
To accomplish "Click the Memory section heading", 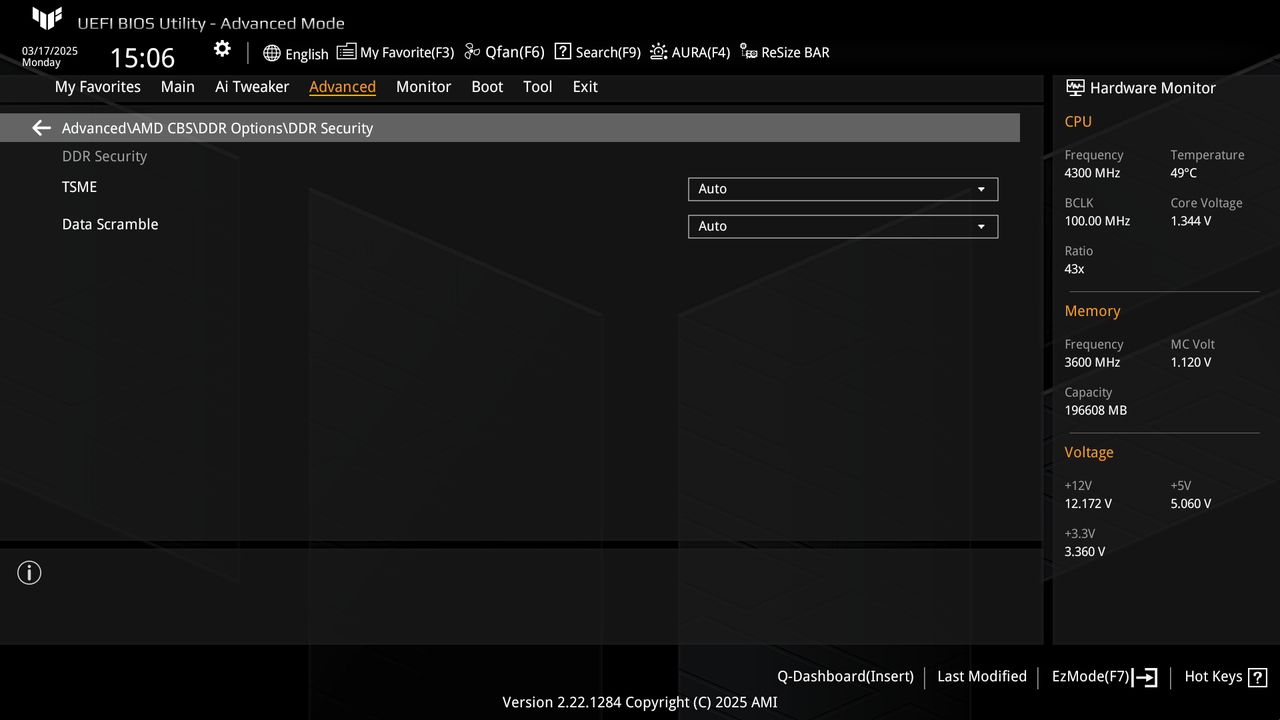I will [1092, 311].
